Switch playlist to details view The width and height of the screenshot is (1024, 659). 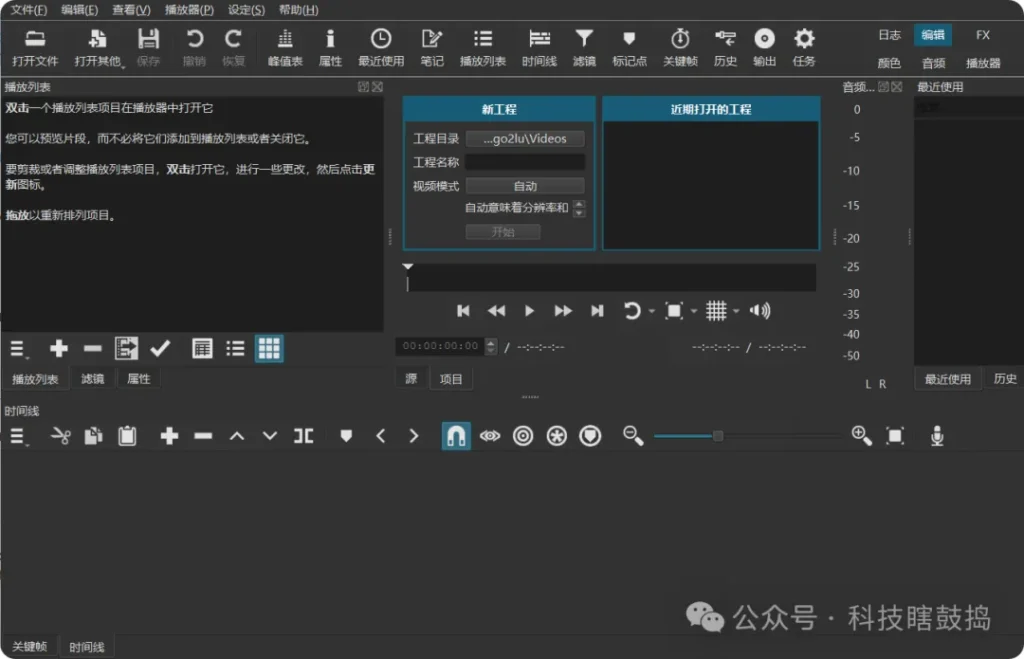coord(202,349)
